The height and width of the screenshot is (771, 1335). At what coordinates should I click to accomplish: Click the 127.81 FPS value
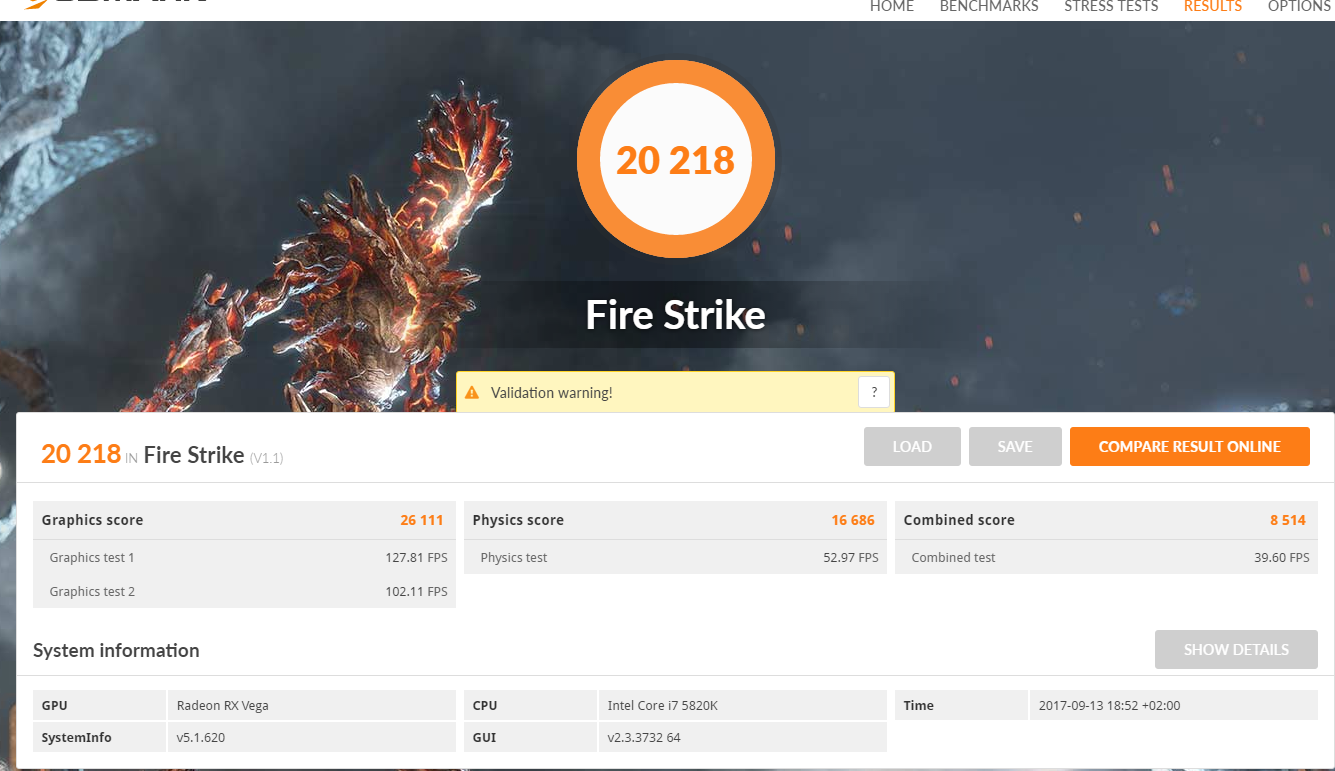[x=416, y=558]
